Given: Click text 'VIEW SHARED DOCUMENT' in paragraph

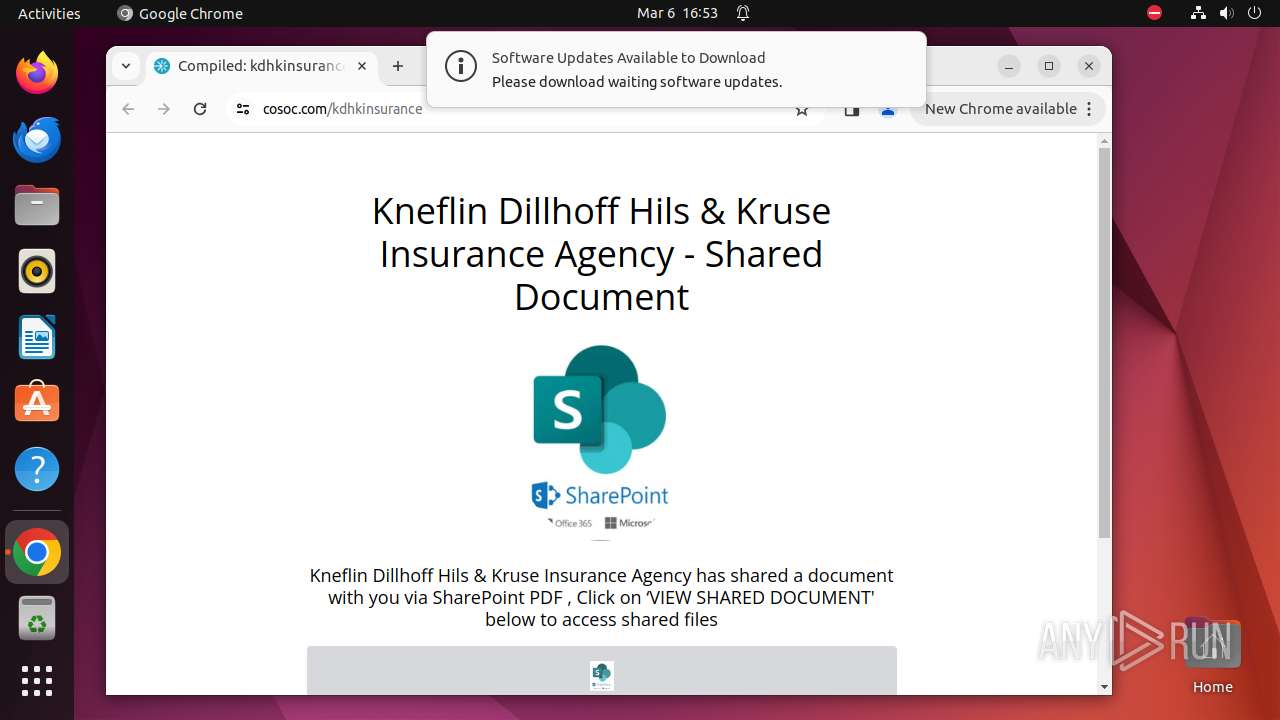Looking at the screenshot, I should point(761,598).
